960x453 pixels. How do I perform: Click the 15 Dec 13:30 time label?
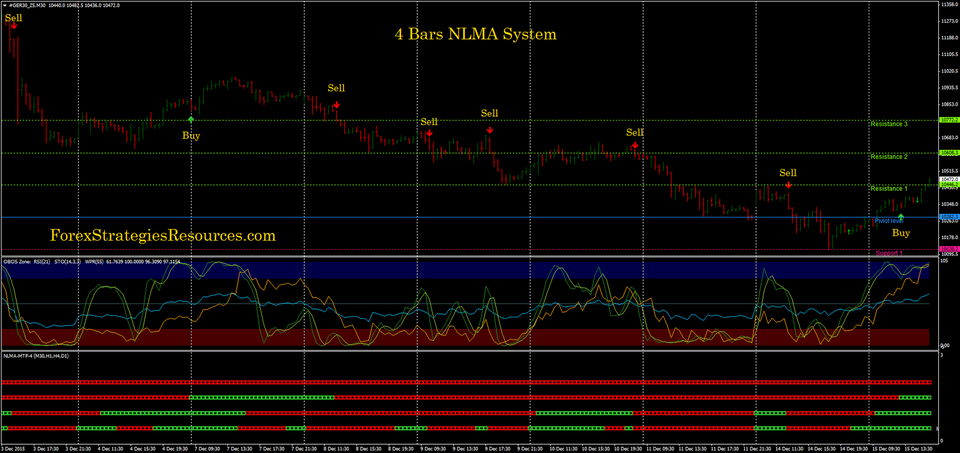point(918,449)
